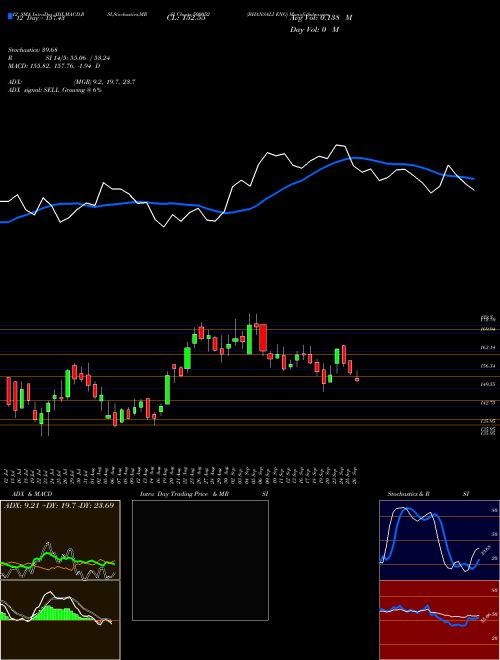Click the 'Day Vol: 0 M' label
This screenshot has height=660, width=500.
coord(314,30)
